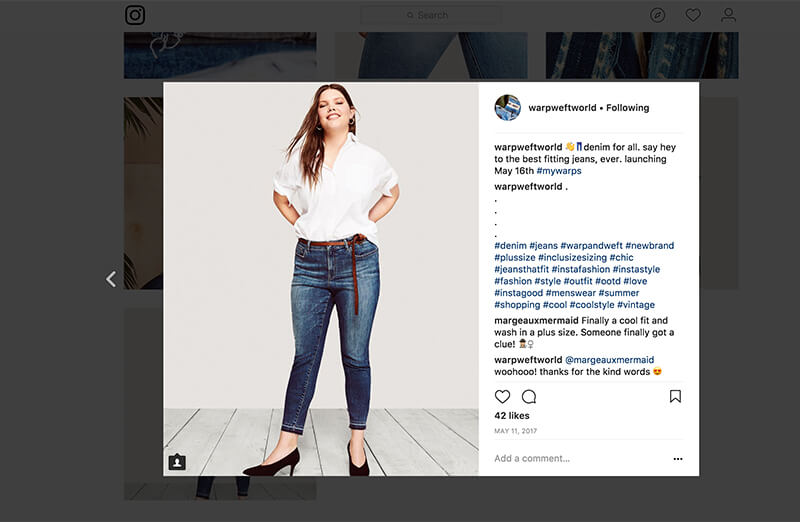View the 42 likes list

[512, 416]
